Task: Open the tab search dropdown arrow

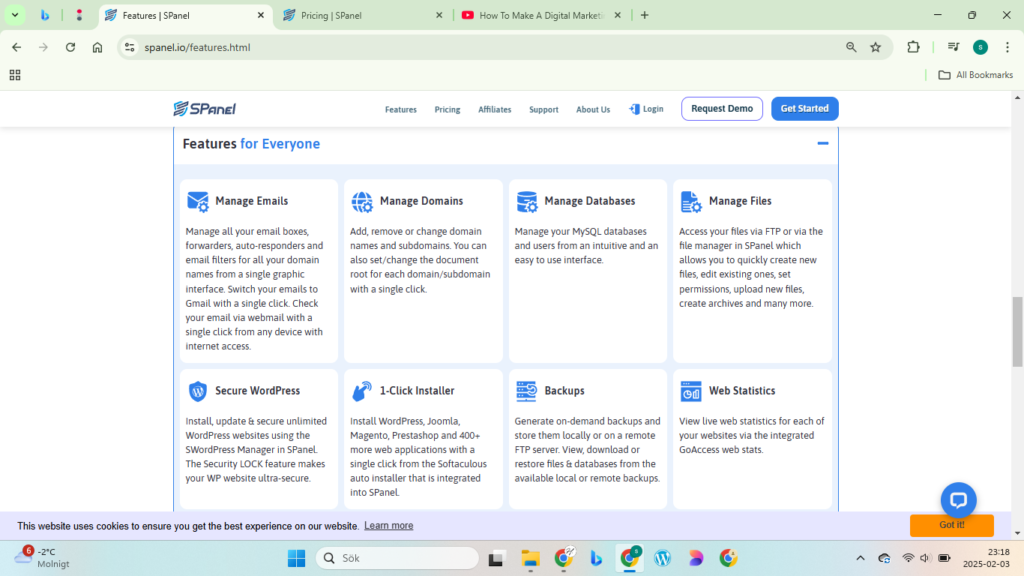Action: (14, 15)
